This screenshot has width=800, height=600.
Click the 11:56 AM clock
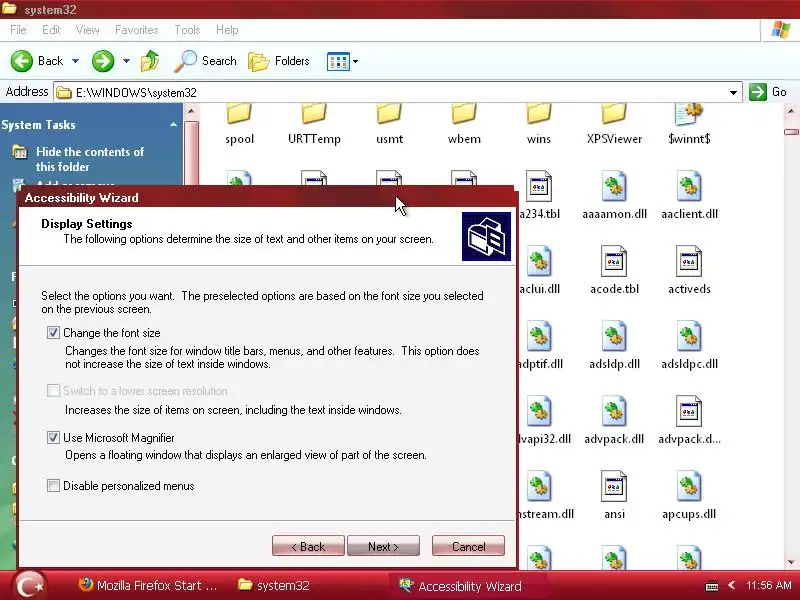pyautogui.click(x=768, y=585)
